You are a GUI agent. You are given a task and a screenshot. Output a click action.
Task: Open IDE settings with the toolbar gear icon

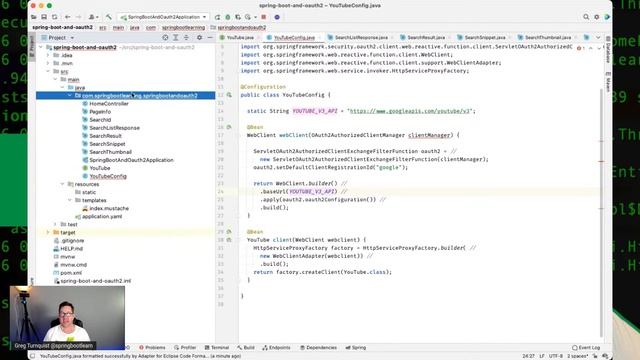[x=597, y=17]
